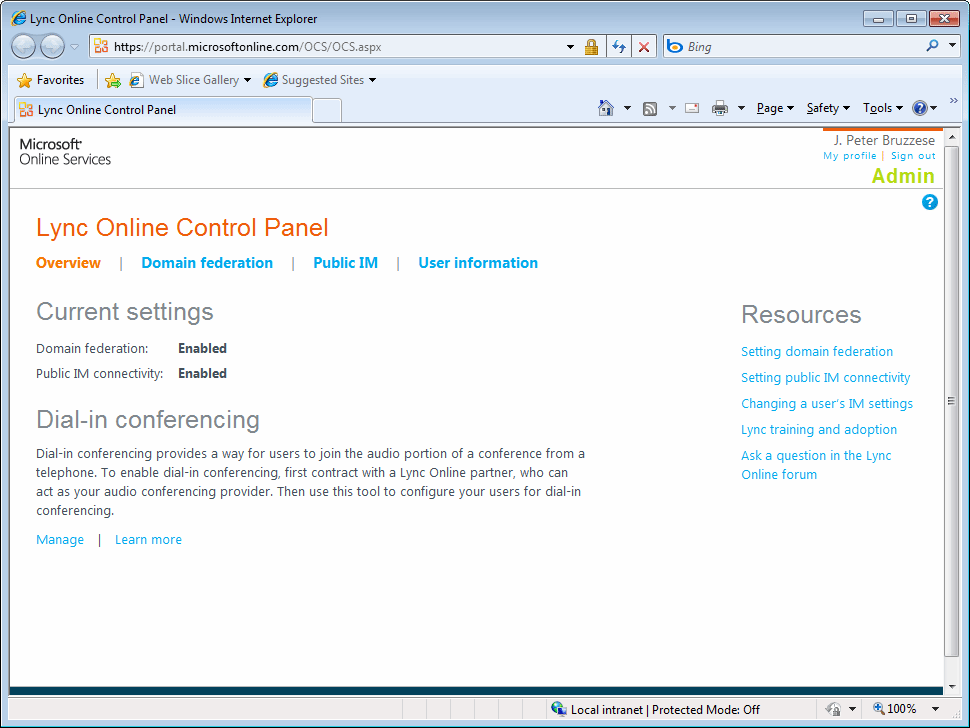Expand the RSS feeds dropdown arrow

pyautogui.click(x=672, y=108)
